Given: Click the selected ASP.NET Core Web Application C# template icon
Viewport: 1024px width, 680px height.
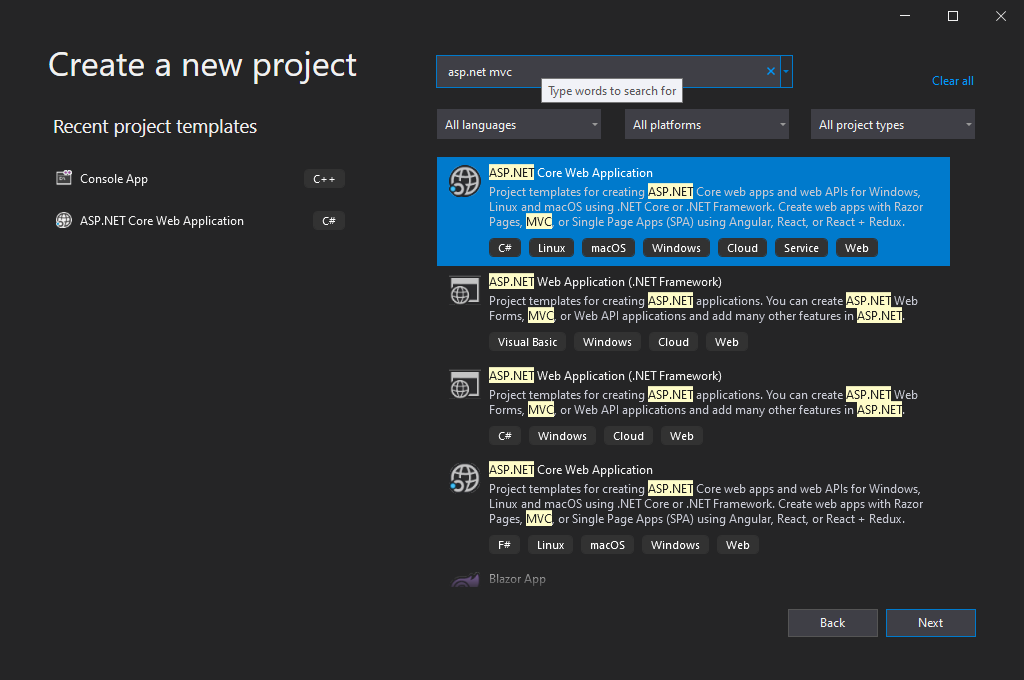Looking at the screenshot, I should (x=464, y=181).
